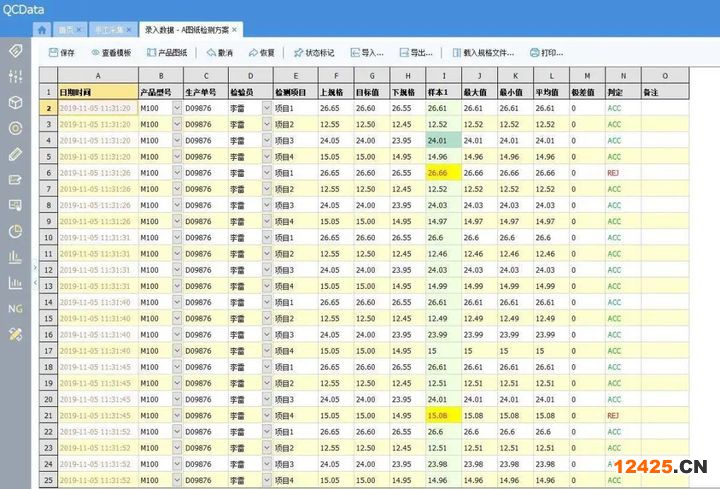Select the 备注 cell in row 3

pos(665,124)
